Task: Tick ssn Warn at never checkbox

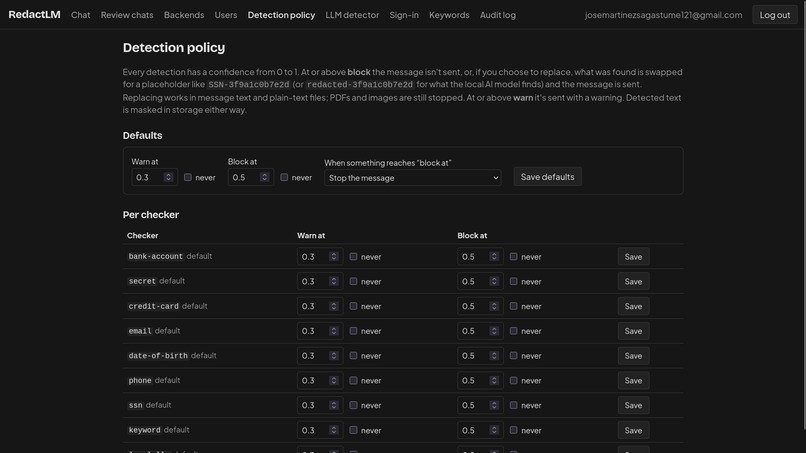Action: pyautogui.click(x=353, y=405)
